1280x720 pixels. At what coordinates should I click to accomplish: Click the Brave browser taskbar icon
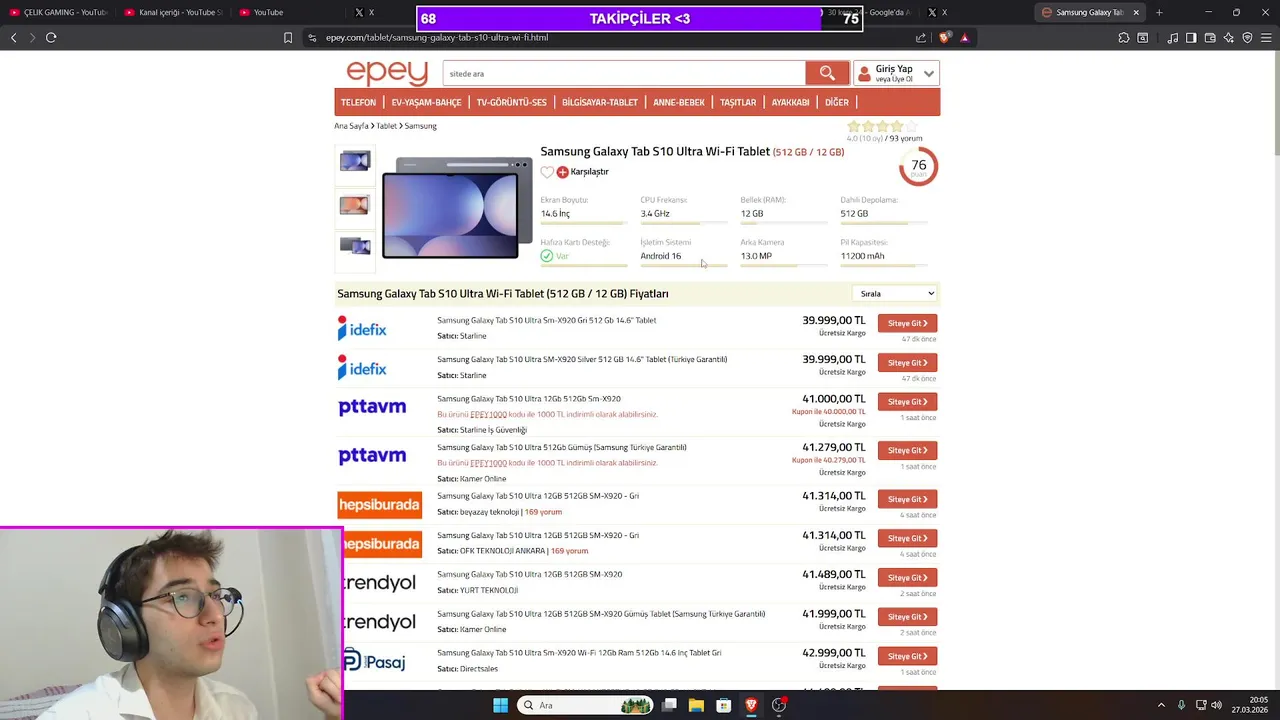[x=751, y=705]
